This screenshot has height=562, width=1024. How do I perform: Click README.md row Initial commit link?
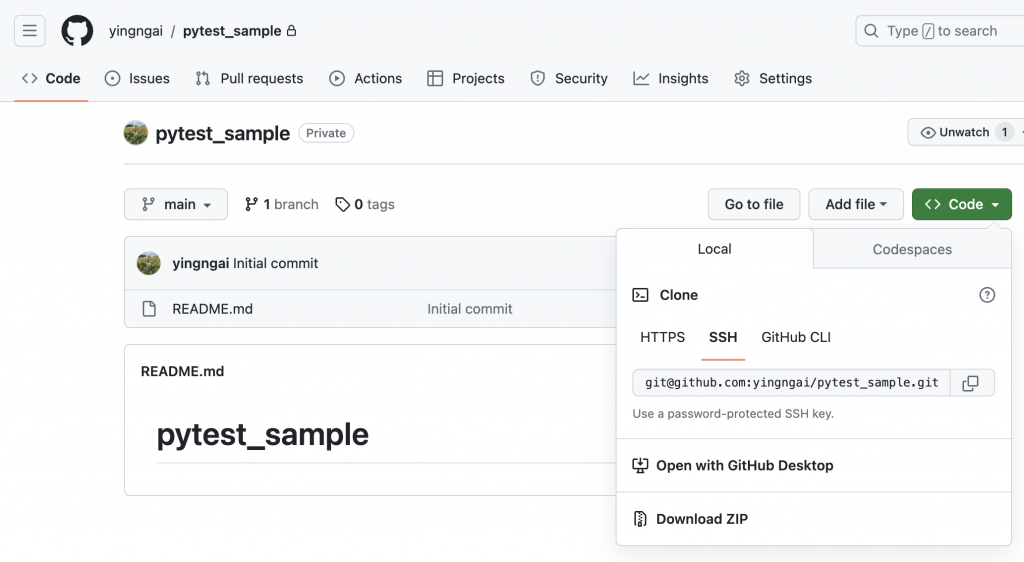470,309
